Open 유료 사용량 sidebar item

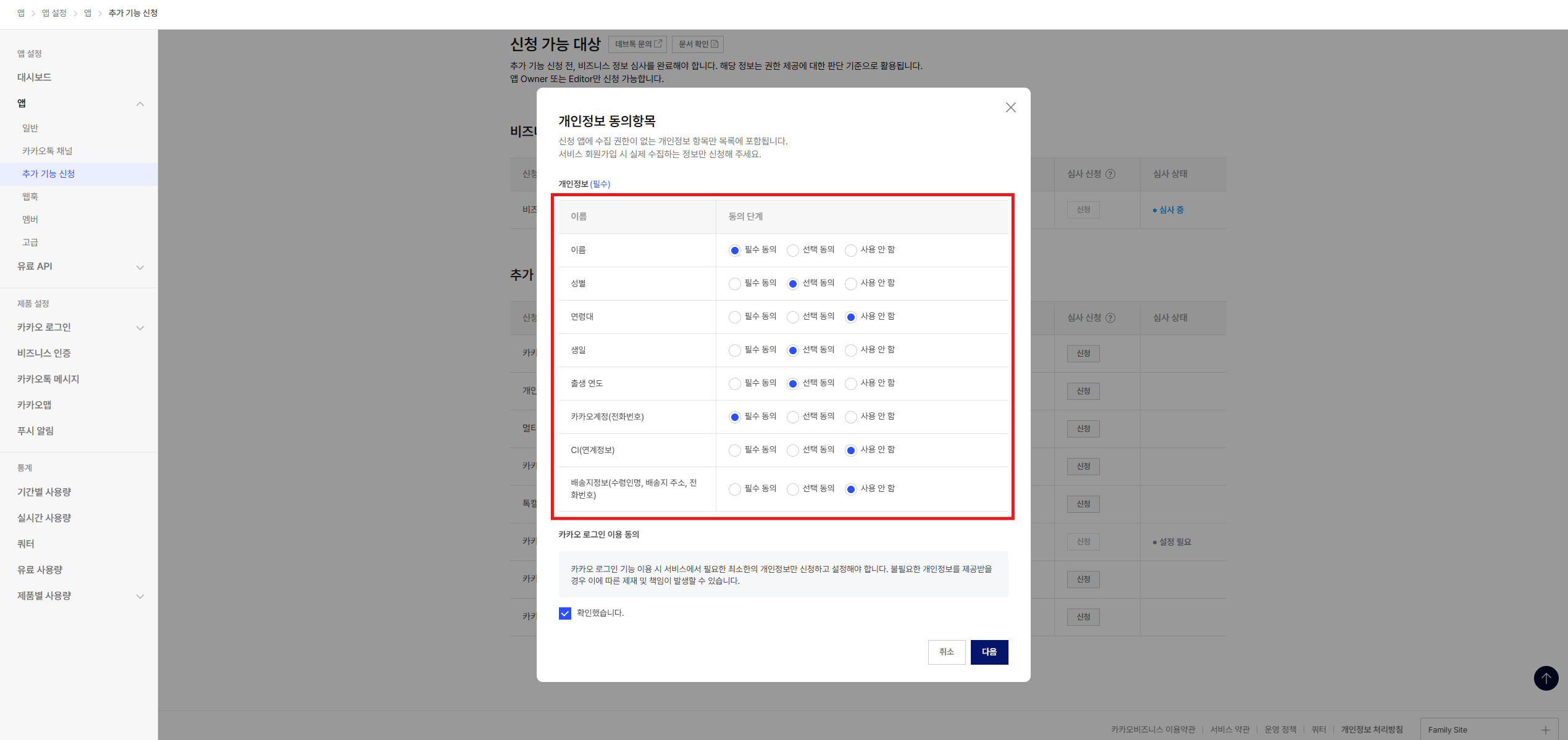coord(40,570)
